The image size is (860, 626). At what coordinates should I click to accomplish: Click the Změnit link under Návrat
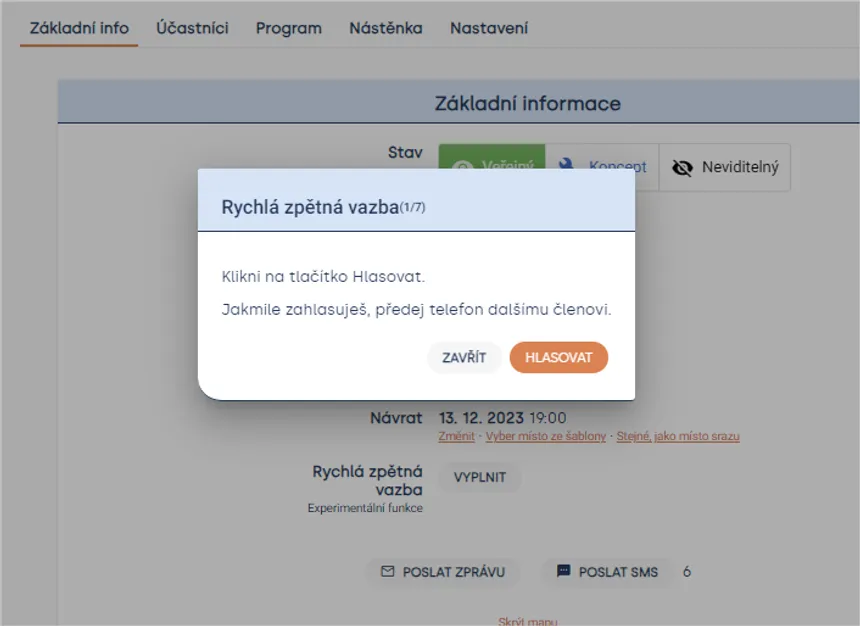(x=456, y=436)
